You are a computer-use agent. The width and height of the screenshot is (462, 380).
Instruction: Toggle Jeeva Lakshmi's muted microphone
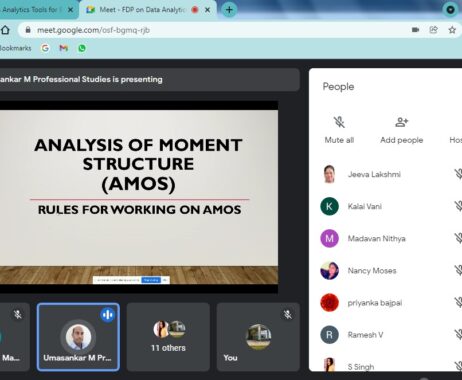click(x=458, y=174)
